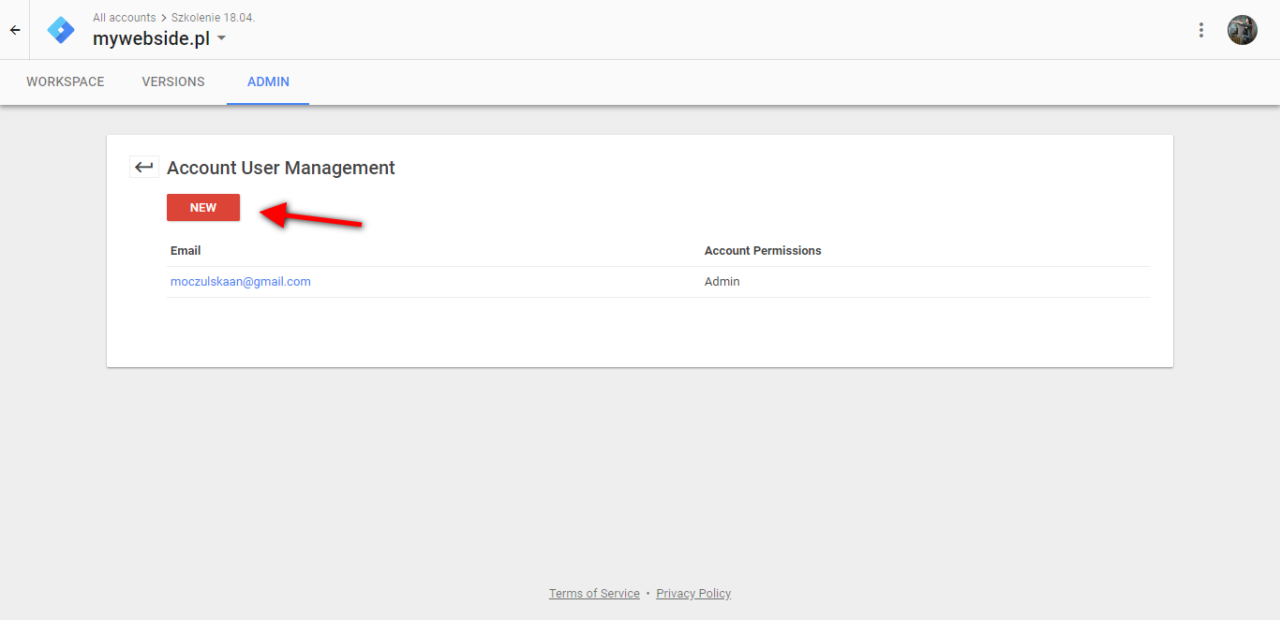Open the user profile avatar

[1242, 30]
